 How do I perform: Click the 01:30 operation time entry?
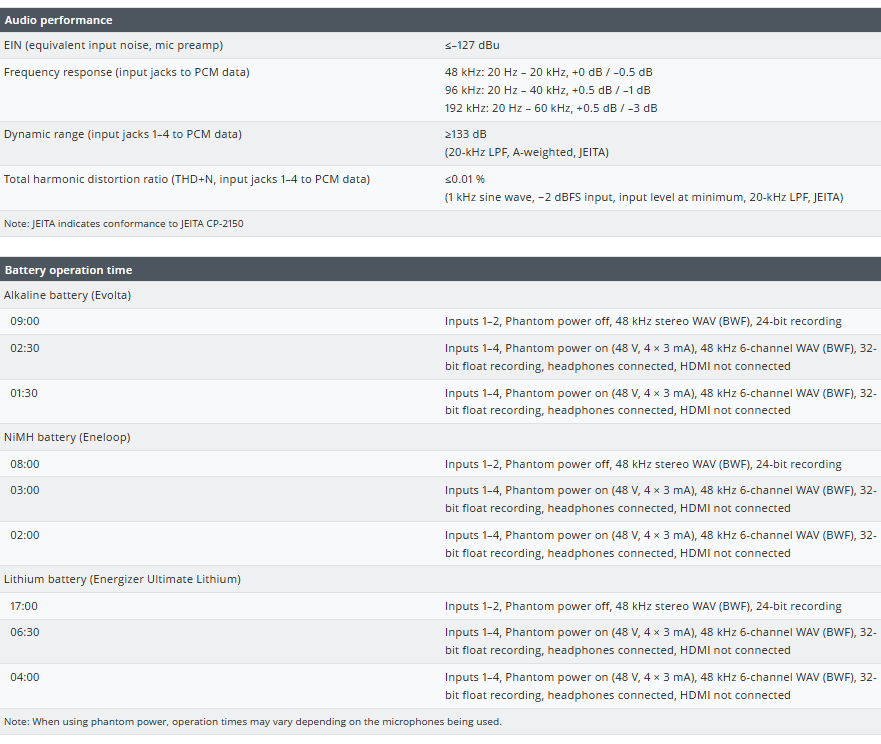[x=25, y=393]
